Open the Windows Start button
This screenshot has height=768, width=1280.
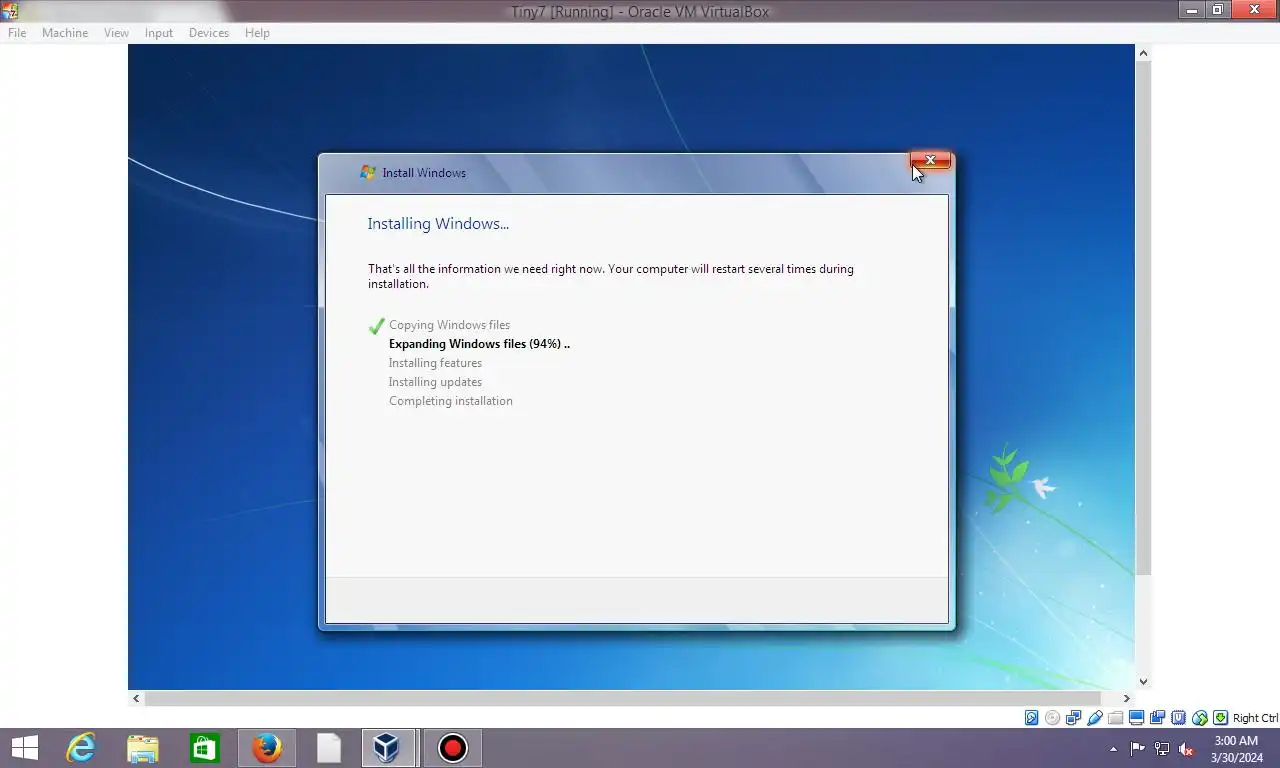pyautogui.click(x=24, y=748)
